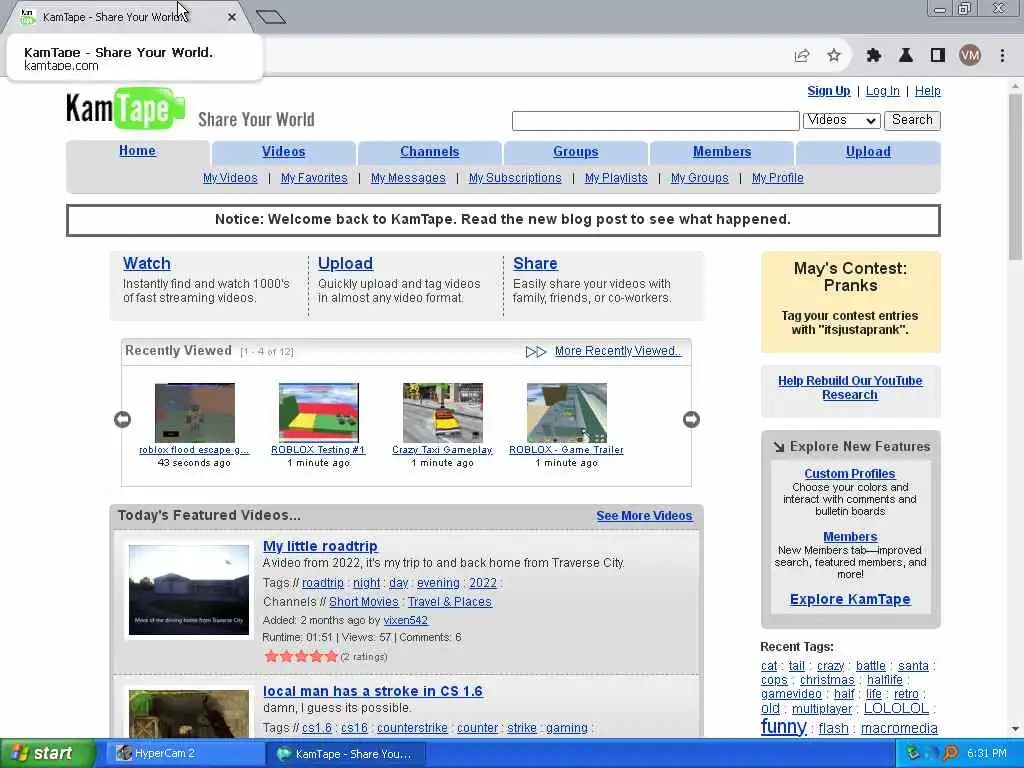Viewport: 1024px width, 768px height.
Task: Click the green system tray icon
Action: click(913, 754)
